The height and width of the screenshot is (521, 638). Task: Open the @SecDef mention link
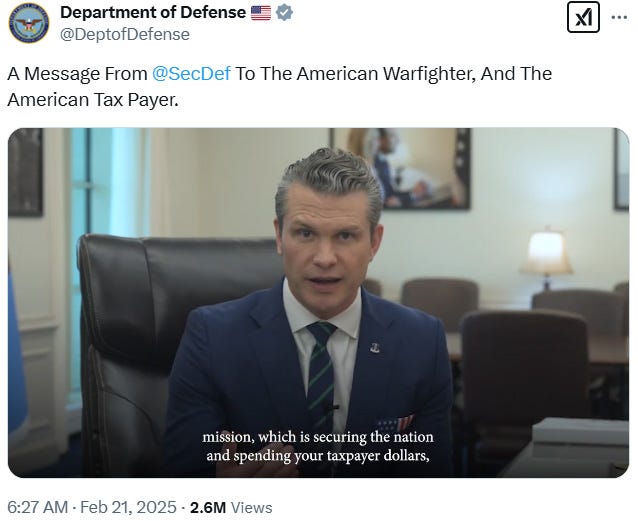point(191,74)
